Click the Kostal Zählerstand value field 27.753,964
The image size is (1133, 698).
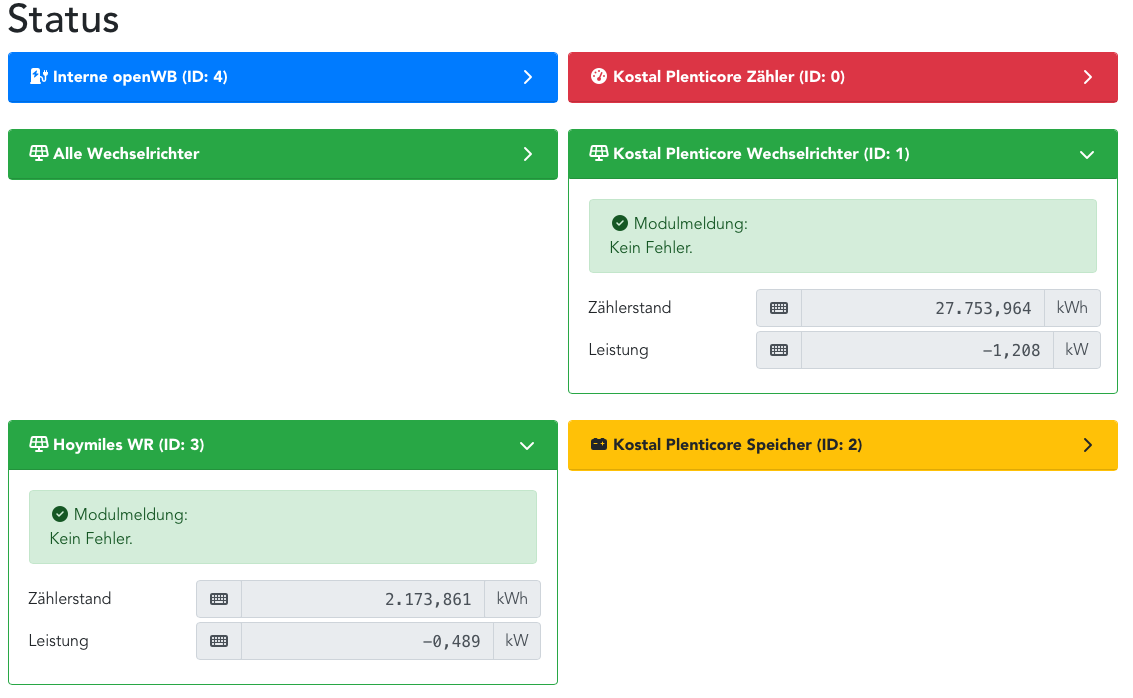click(x=922, y=308)
